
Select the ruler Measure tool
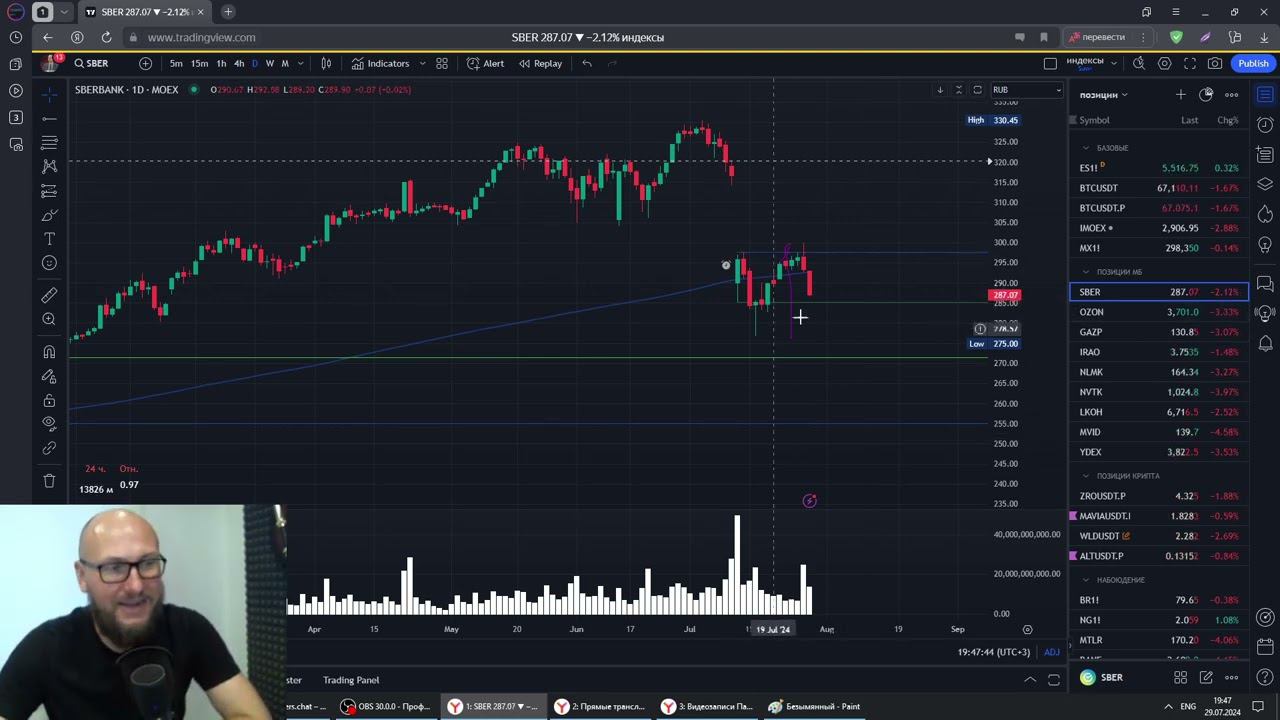49,295
